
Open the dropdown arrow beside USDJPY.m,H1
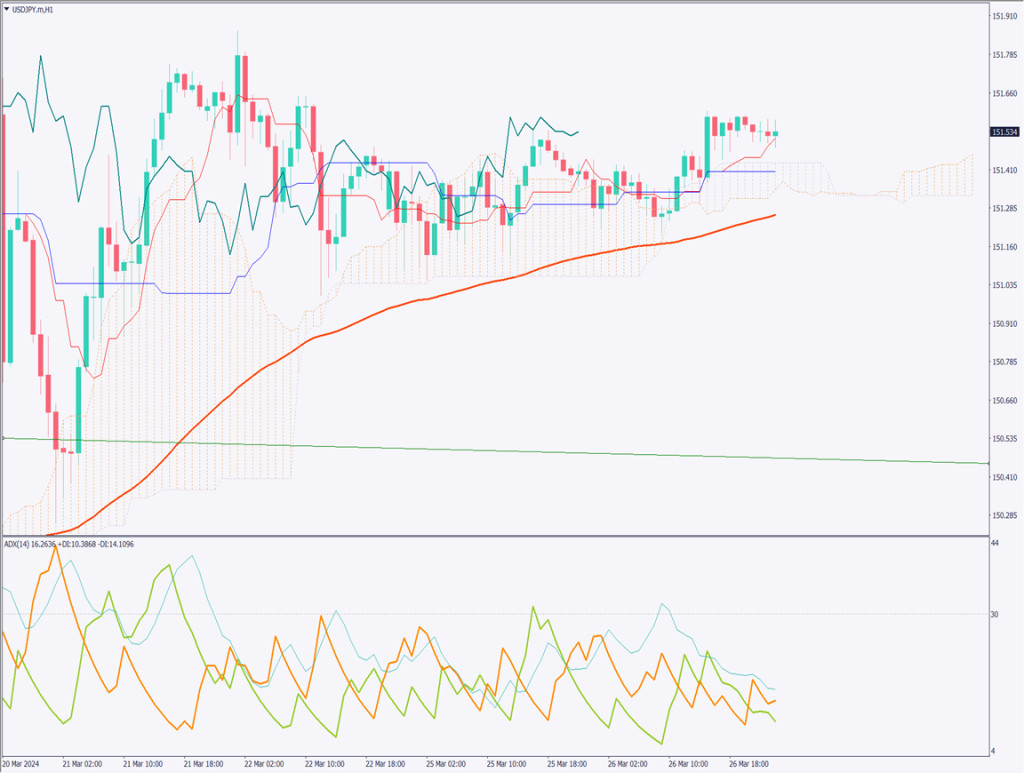pyautogui.click(x=7, y=9)
